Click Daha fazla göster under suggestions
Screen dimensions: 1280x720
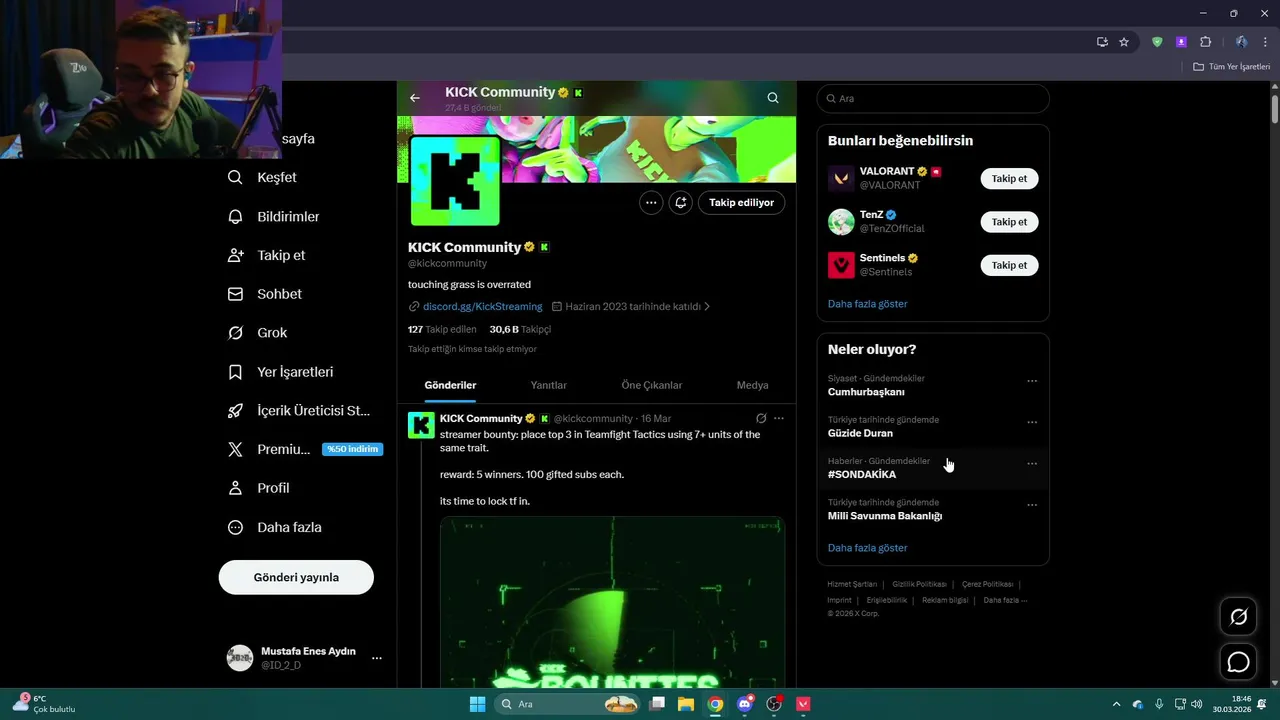867,303
